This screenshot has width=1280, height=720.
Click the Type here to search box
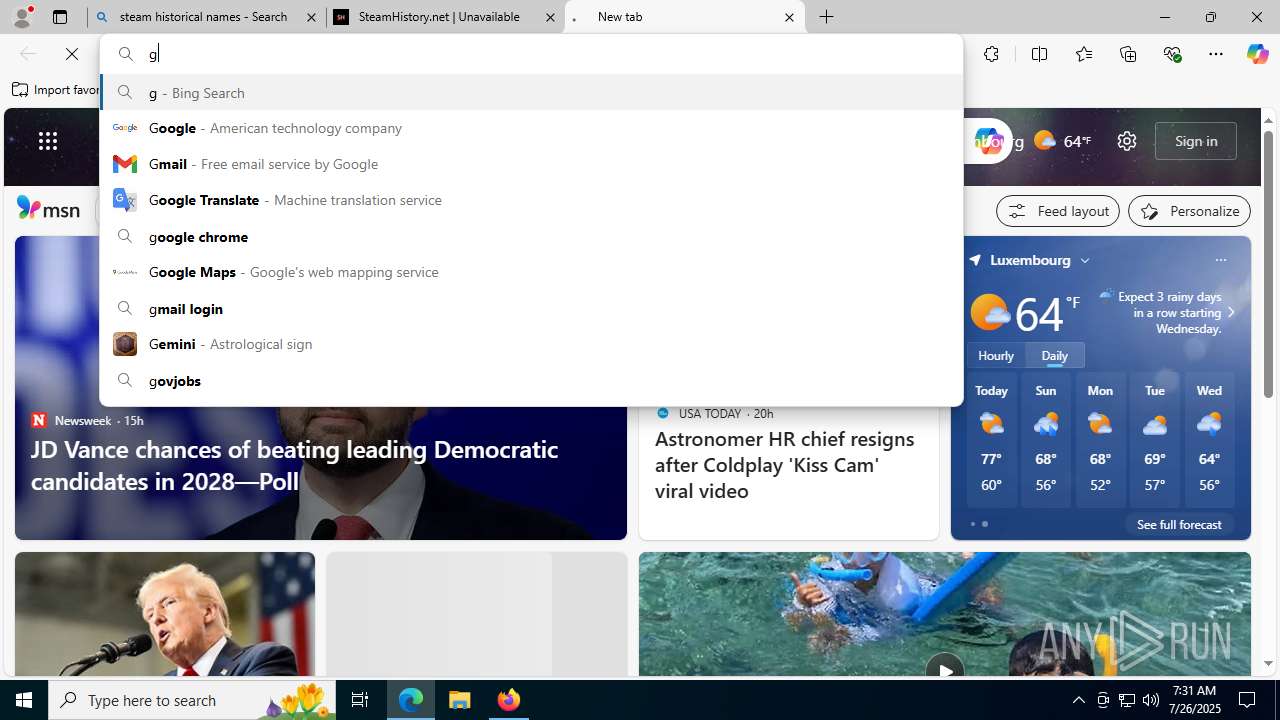[x=193, y=700]
